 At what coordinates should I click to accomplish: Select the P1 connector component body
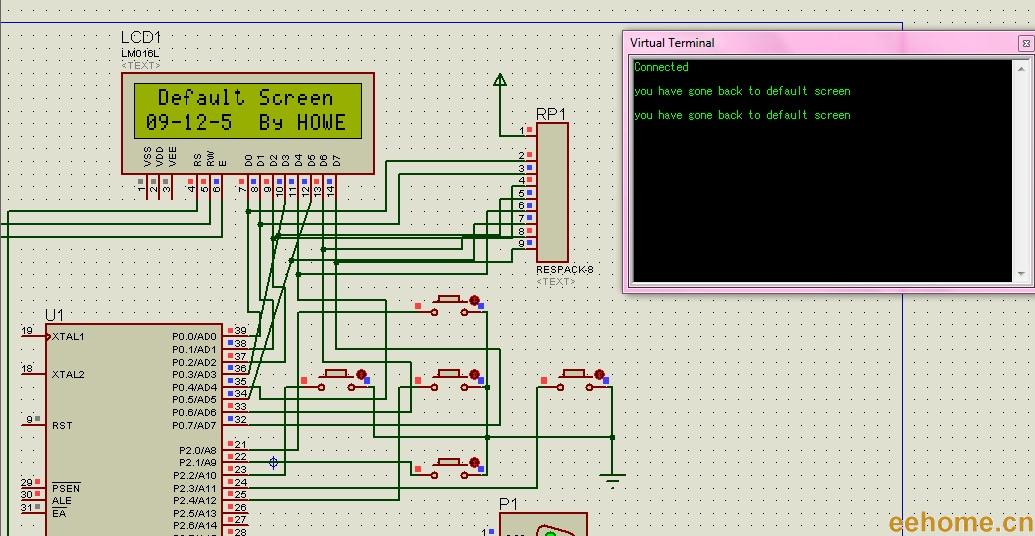[543, 525]
